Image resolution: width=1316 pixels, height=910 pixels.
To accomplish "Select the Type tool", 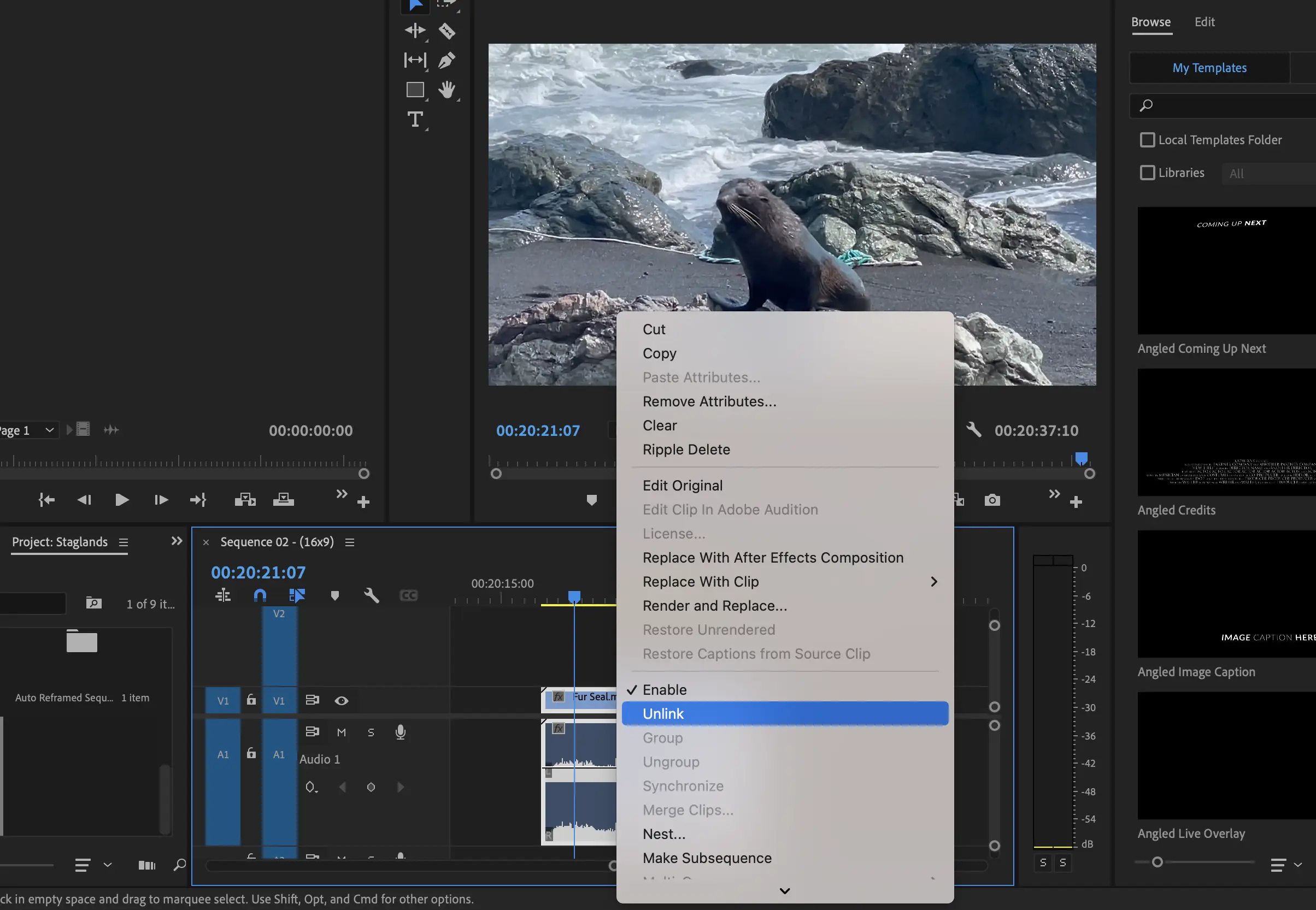I will pos(415,120).
